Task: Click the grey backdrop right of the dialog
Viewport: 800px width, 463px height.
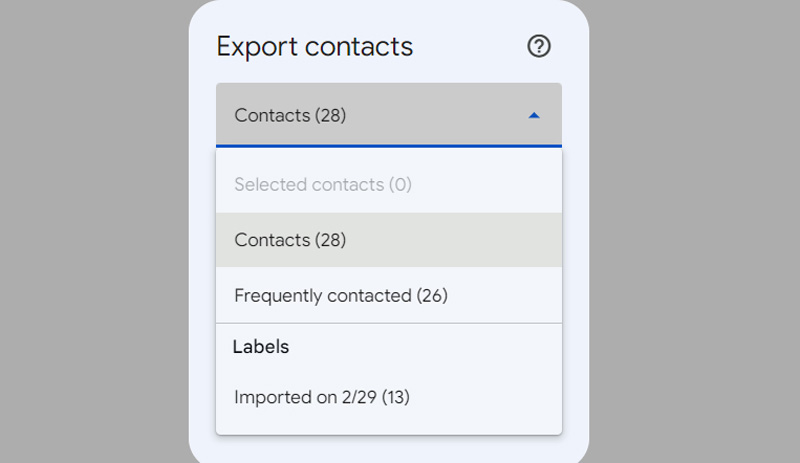Action: 694,230
